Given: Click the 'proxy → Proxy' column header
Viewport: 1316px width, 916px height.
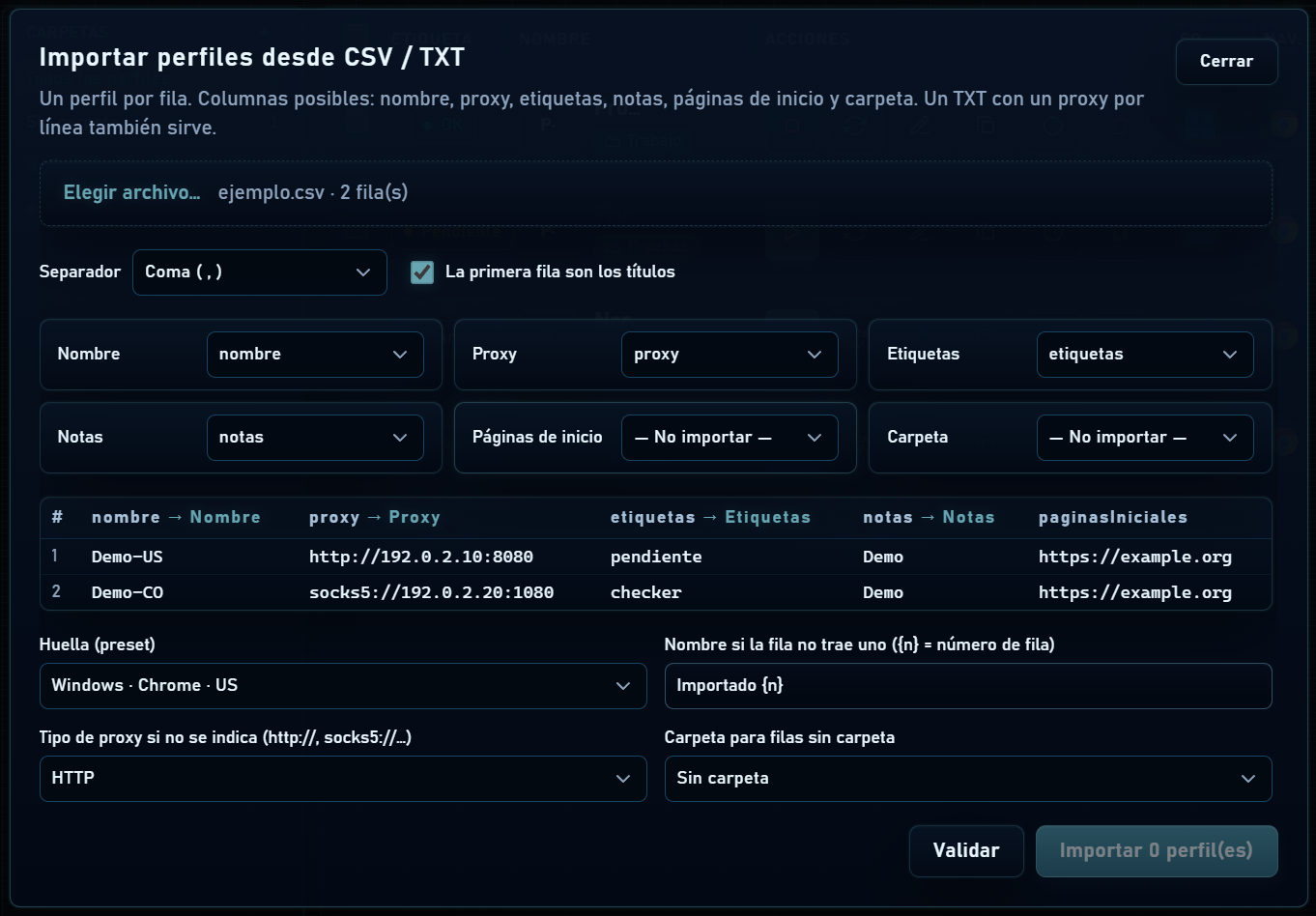Looking at the screenshot, I should coord(375,517).
